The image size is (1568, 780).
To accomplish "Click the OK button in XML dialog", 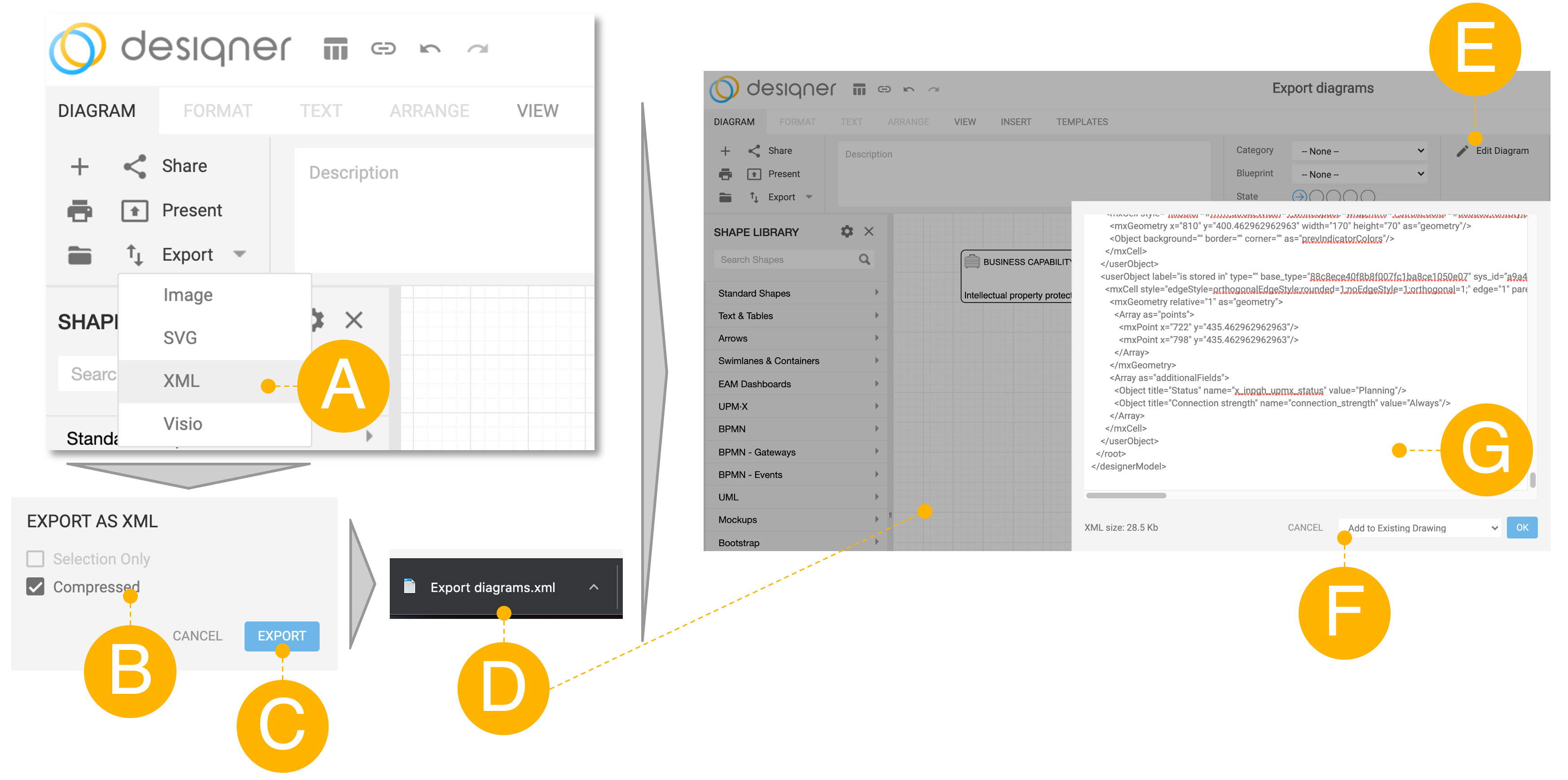I will (x=1522, y=527).
